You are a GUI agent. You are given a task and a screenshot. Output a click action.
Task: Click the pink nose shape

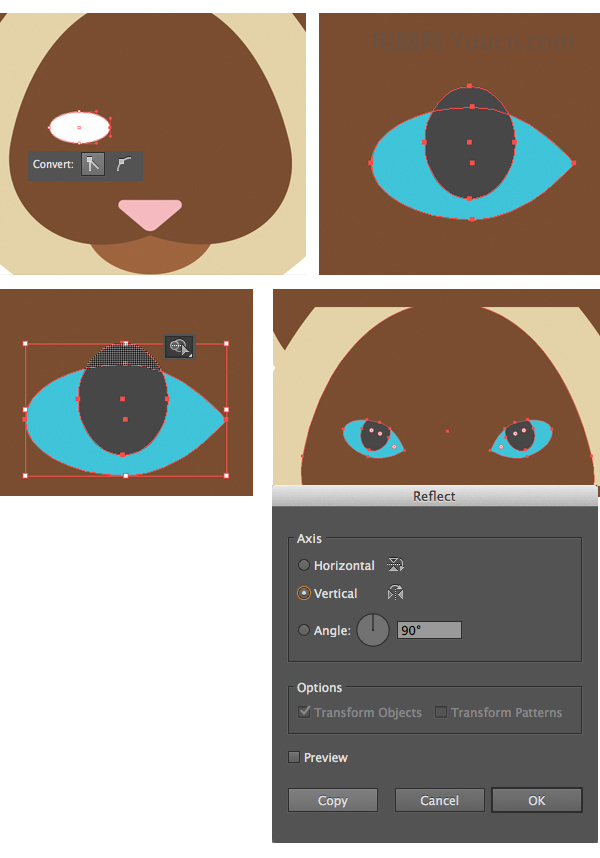click(x=150, y=214)
